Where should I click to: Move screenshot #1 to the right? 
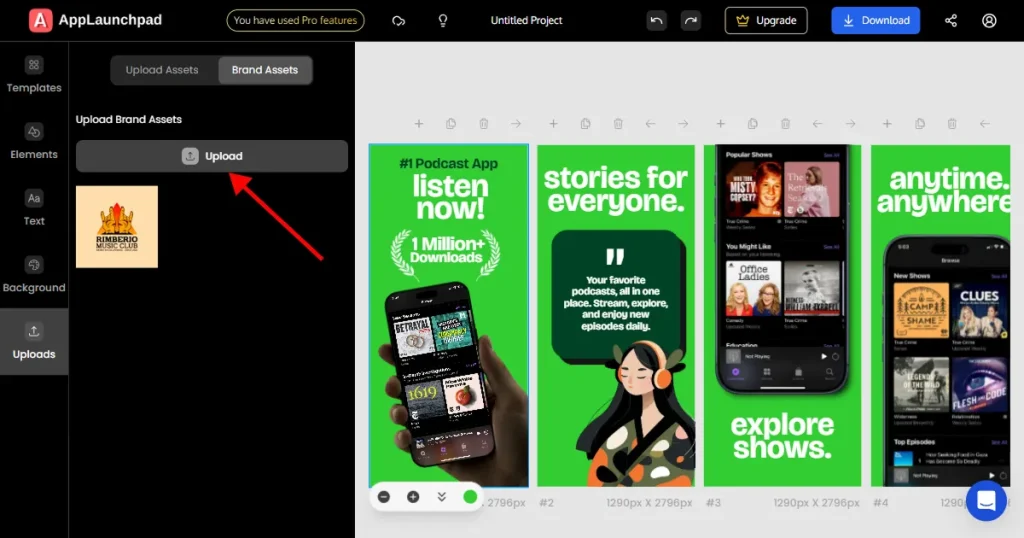click(x=516, y=123)
